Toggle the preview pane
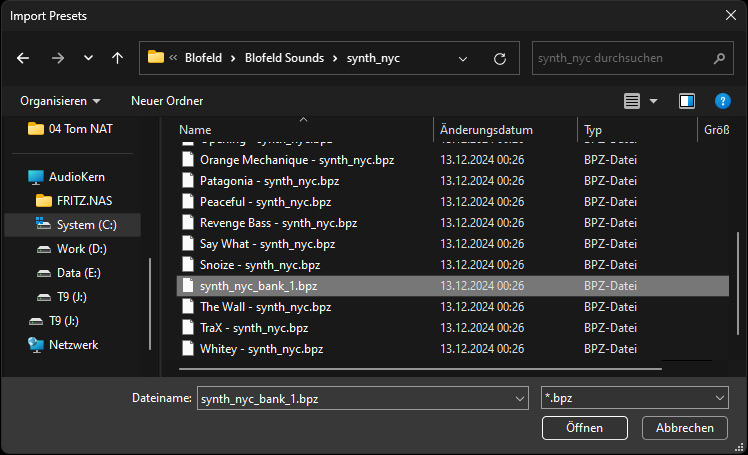The image size is (748, 455). coord(686,101)
